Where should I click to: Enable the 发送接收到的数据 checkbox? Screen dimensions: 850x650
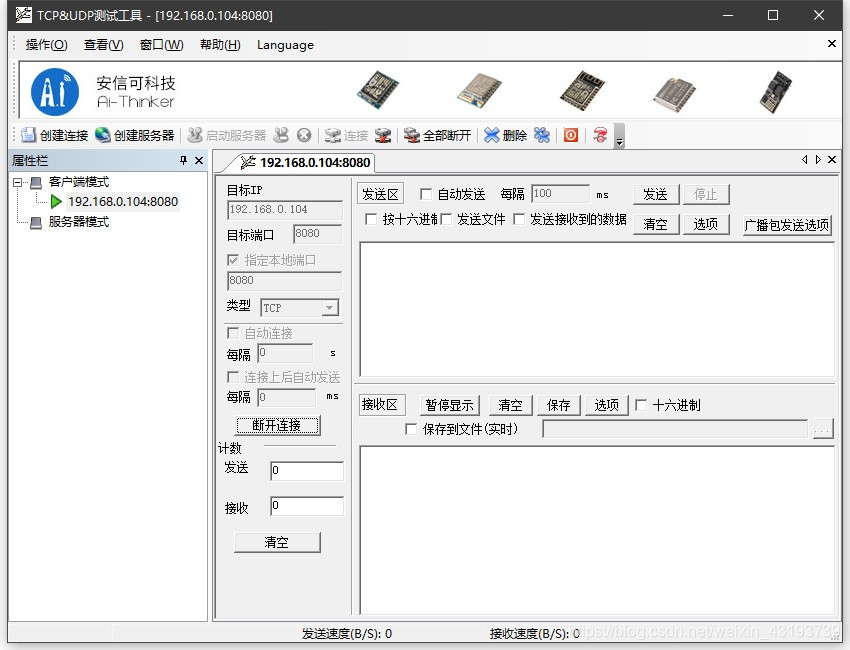(519, 219)
